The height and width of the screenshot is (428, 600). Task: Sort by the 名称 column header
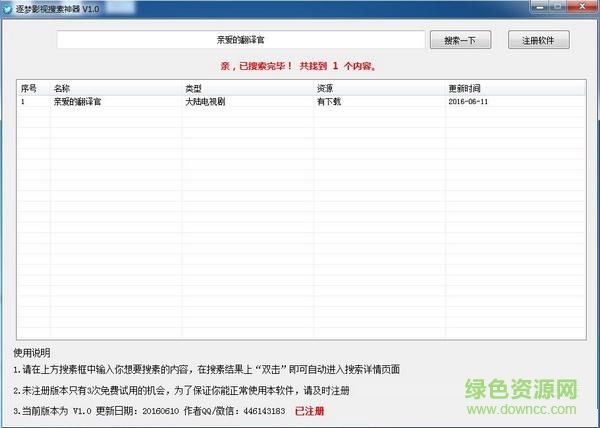tap(116, 89)
